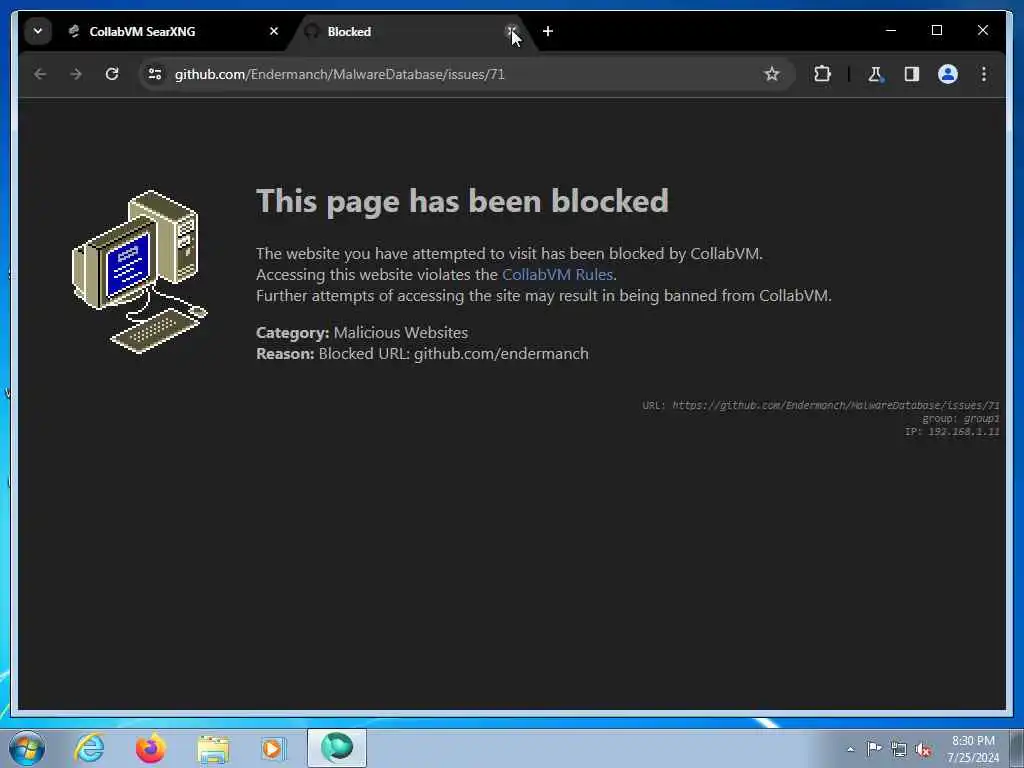Image resolution: width=1024 pixels, height=768 pixels.
Task: Click the 'group: group1' debug text
Action: click(961, 419)
